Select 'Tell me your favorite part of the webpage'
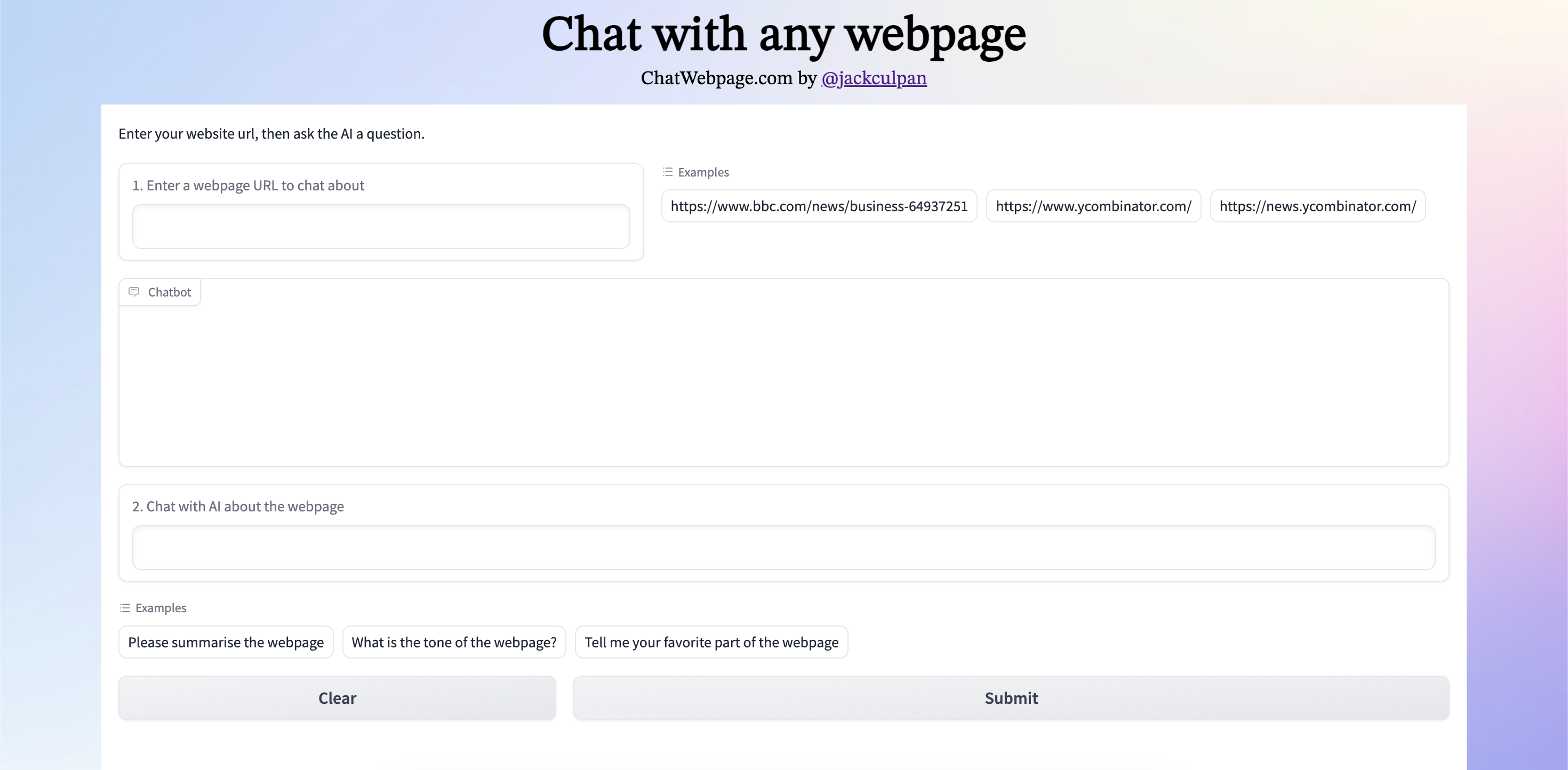 tap(711, 641)
